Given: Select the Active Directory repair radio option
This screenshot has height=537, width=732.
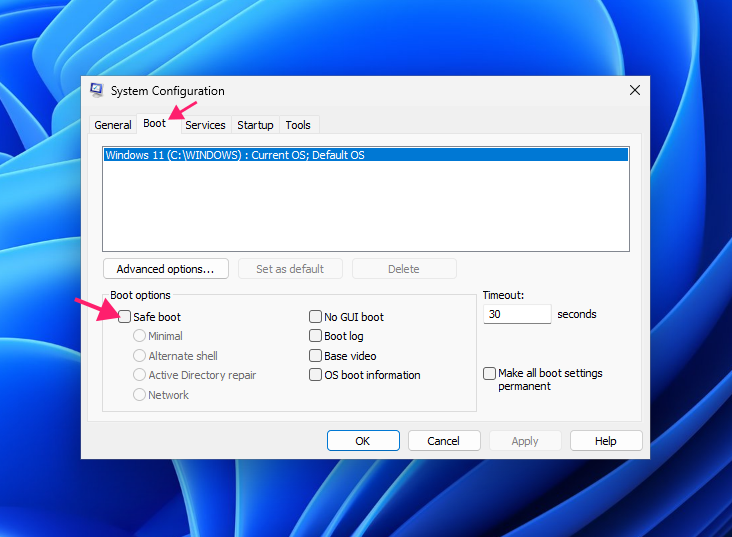Looking at the screenshot, I should pos(140,374).
